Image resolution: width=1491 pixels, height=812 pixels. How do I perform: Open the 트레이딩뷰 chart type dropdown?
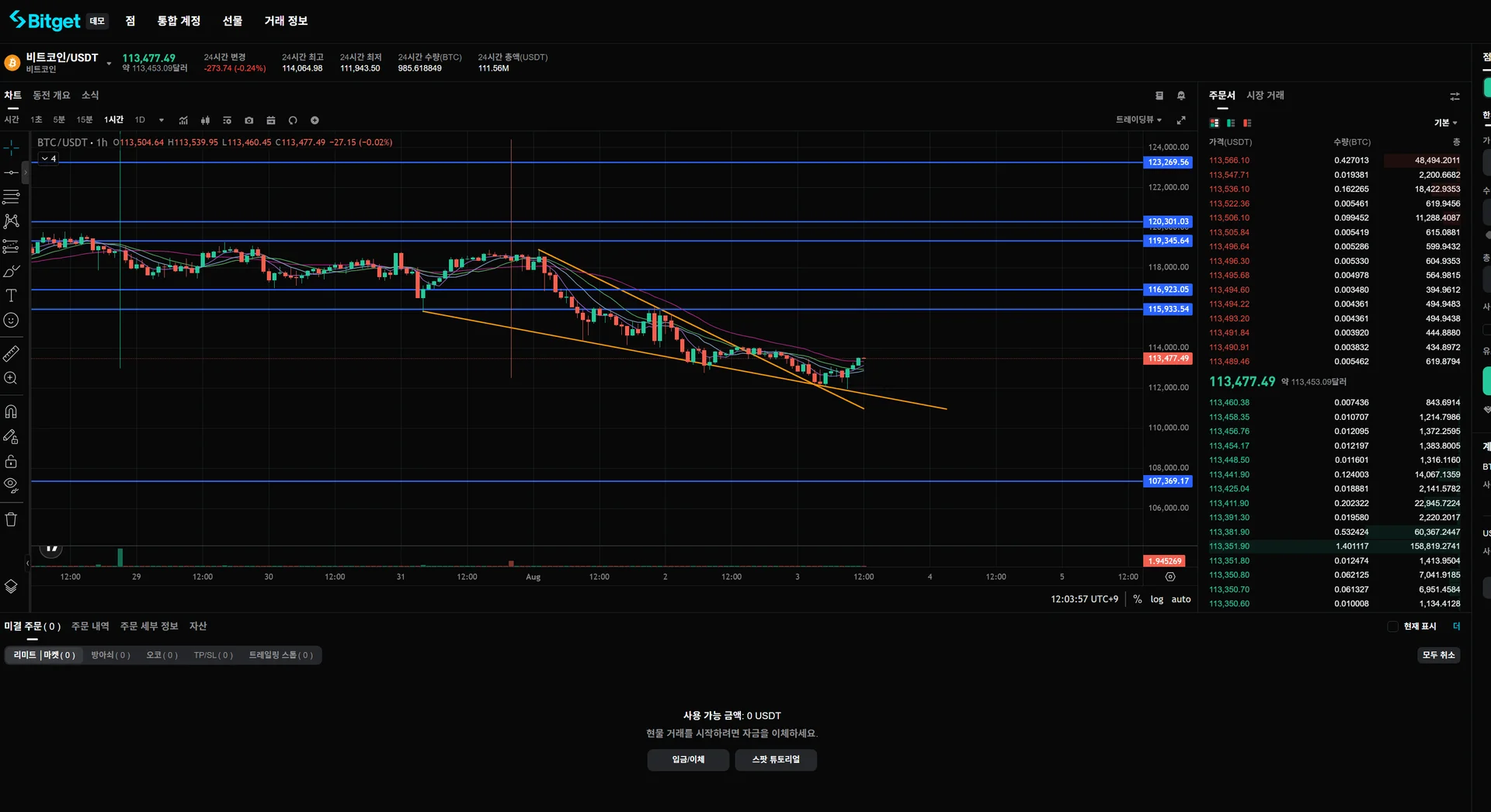click(1138, 120)
